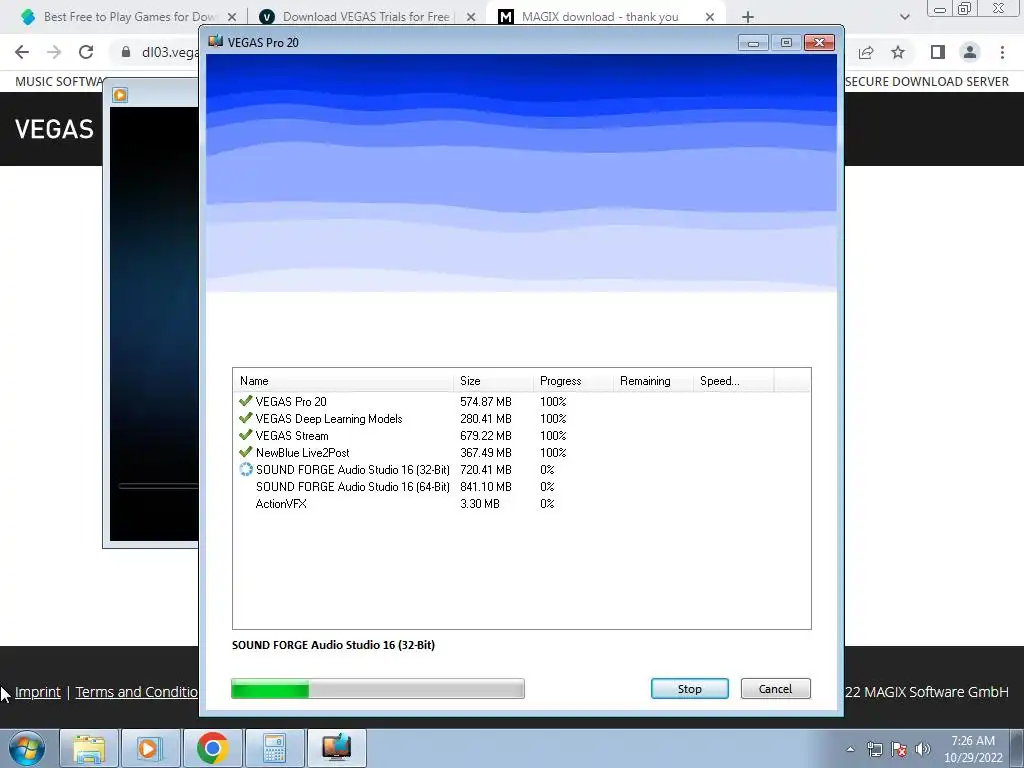Click the Chrome address bar URL
The width and height of the screenshot is (1024, 768).
(x=170, y=52)
